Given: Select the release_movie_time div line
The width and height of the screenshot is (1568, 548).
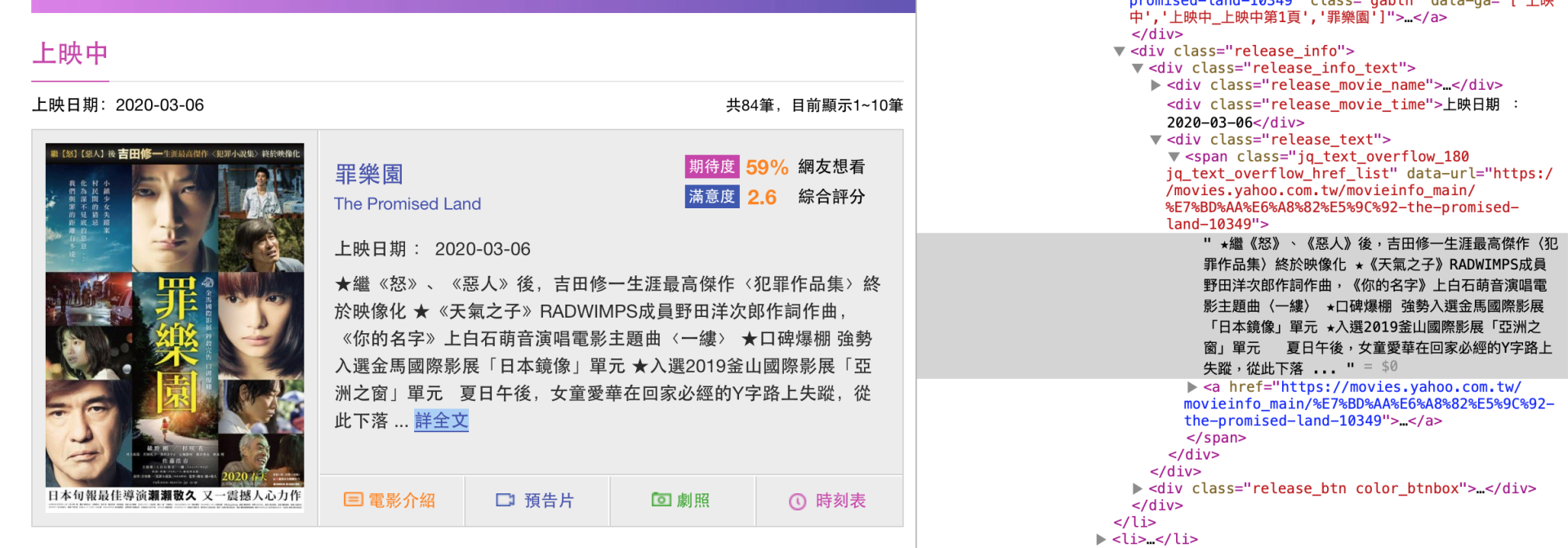Looking at the screenshot, I should 1343,114.
